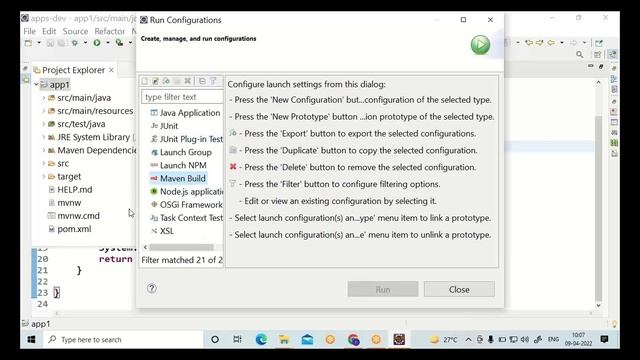Screen dimensions: 640x360
Task: Click the configuration list horizontal scrollbar
Action: point(181,247)
